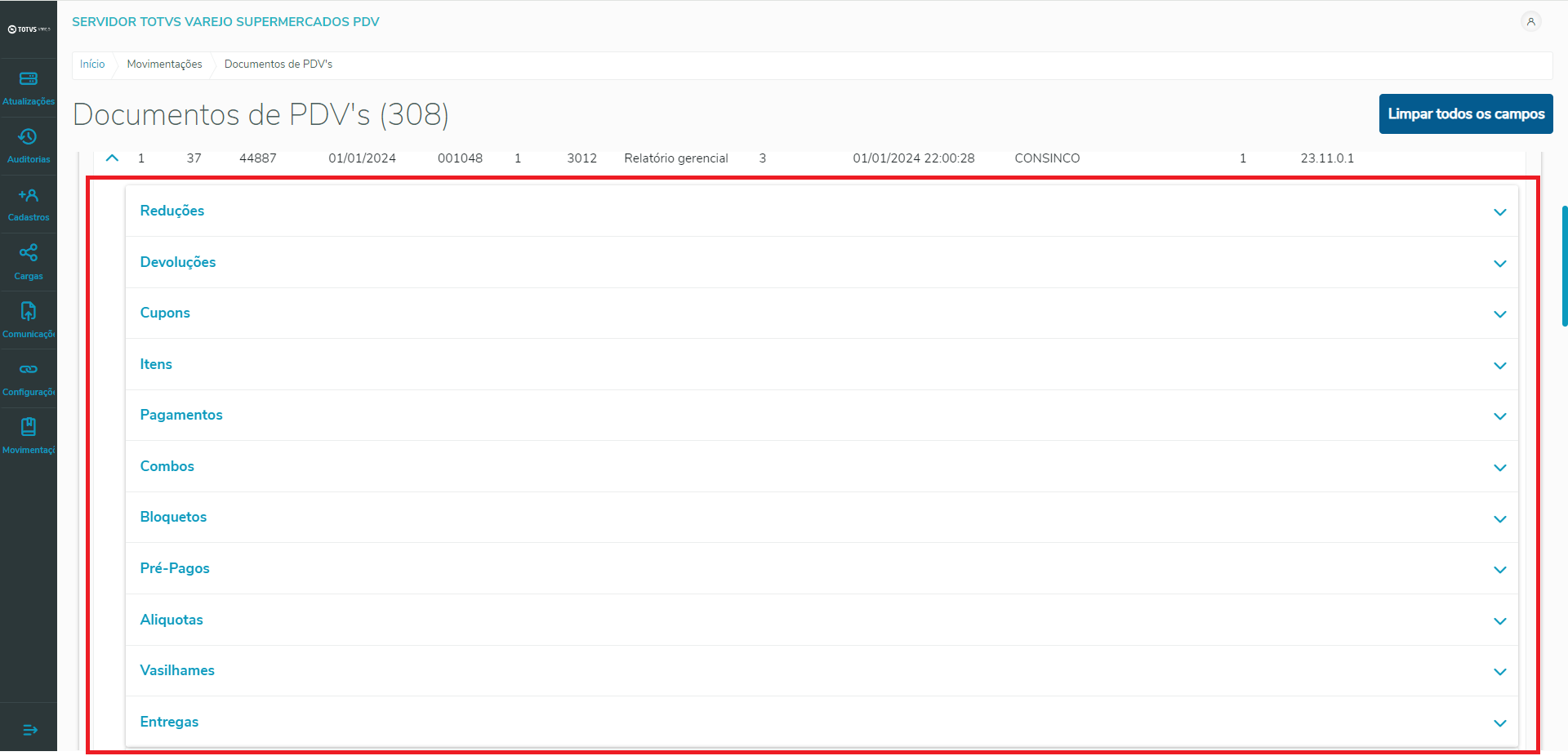
Task: Click the page vertical scrollbar
Action: tap(1564, 266)
